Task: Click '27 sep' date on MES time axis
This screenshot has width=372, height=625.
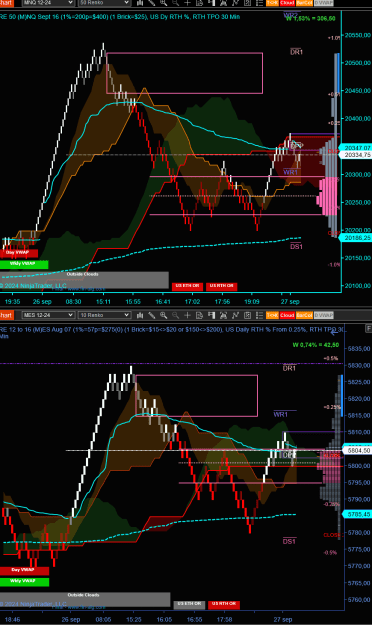Action: 283,619
